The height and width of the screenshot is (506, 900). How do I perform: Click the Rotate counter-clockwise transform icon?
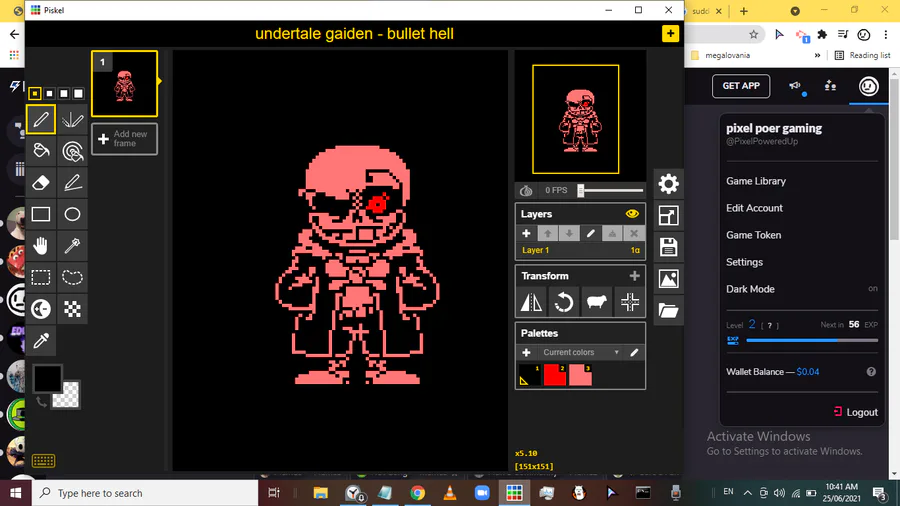click(564, 302)
